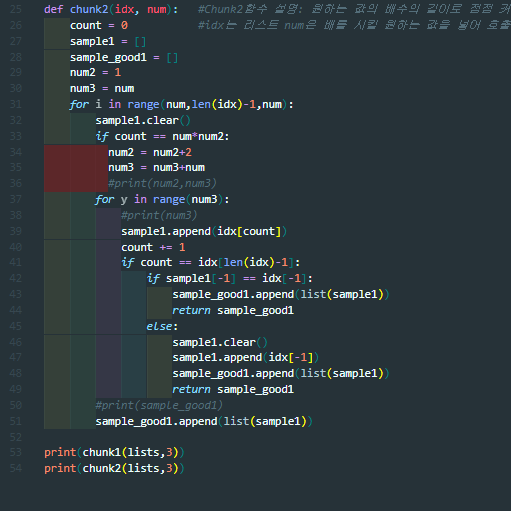Click 'count = 0' on line 26
Screen dimensions: 511x511
pos(99,25)
